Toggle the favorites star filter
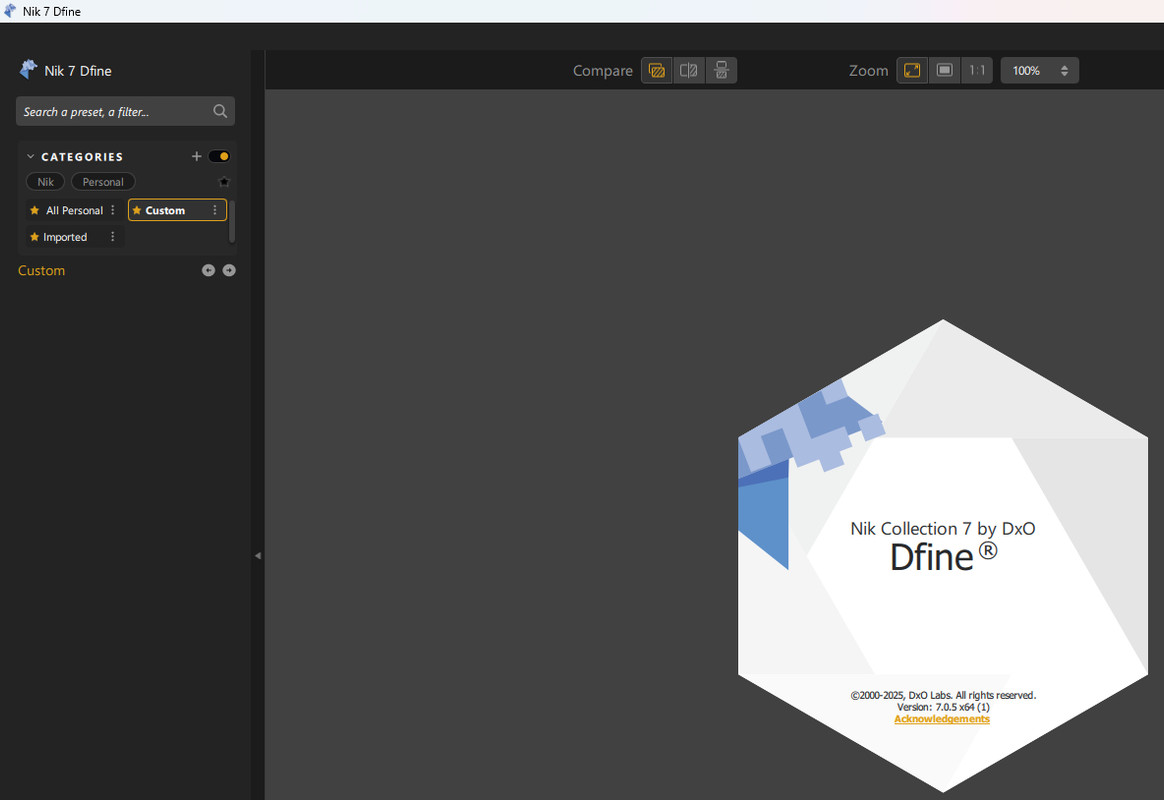The height and width of the screenshot is (800, 1164). click(224, 182)
